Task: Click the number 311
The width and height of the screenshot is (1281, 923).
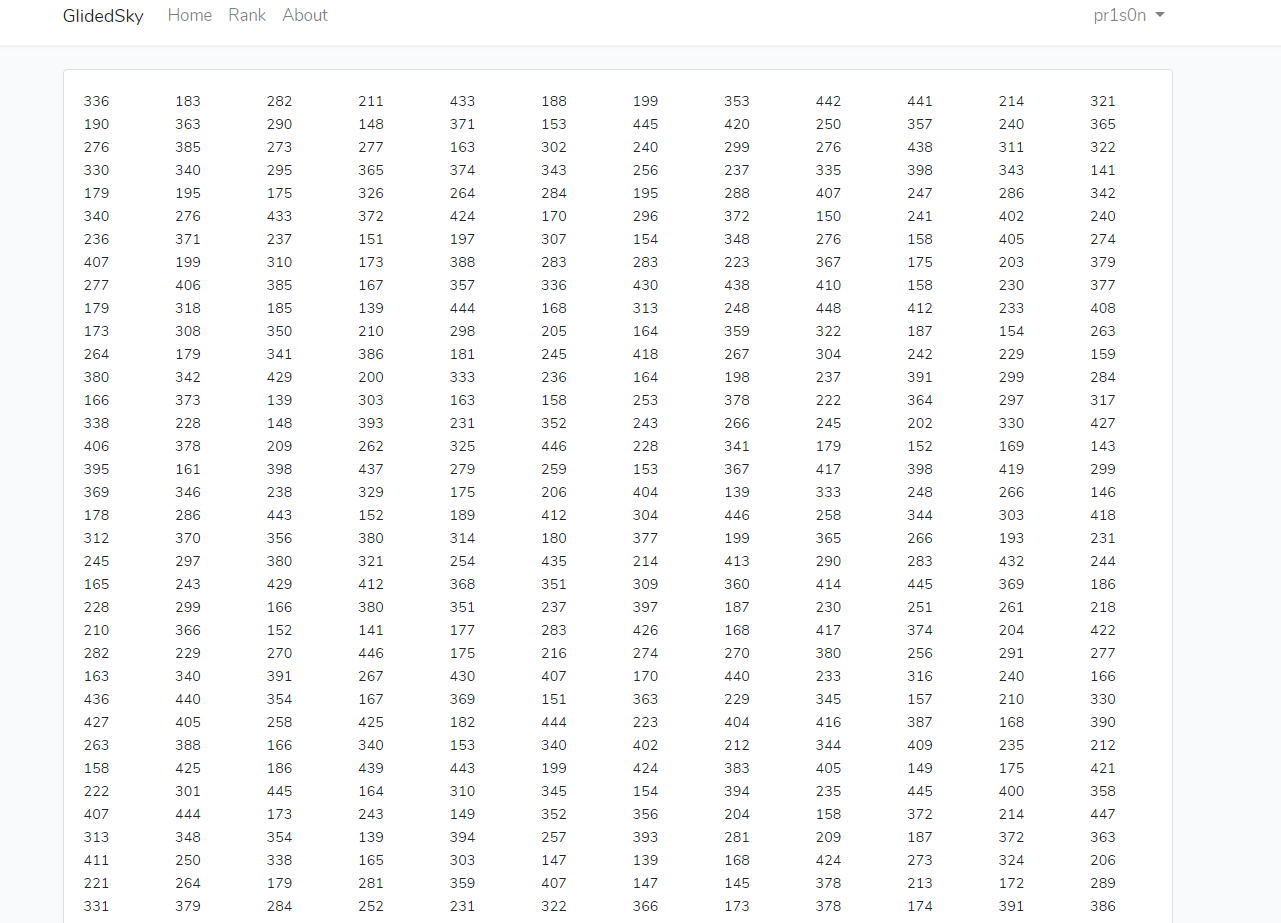Action: click(1012, 147)
